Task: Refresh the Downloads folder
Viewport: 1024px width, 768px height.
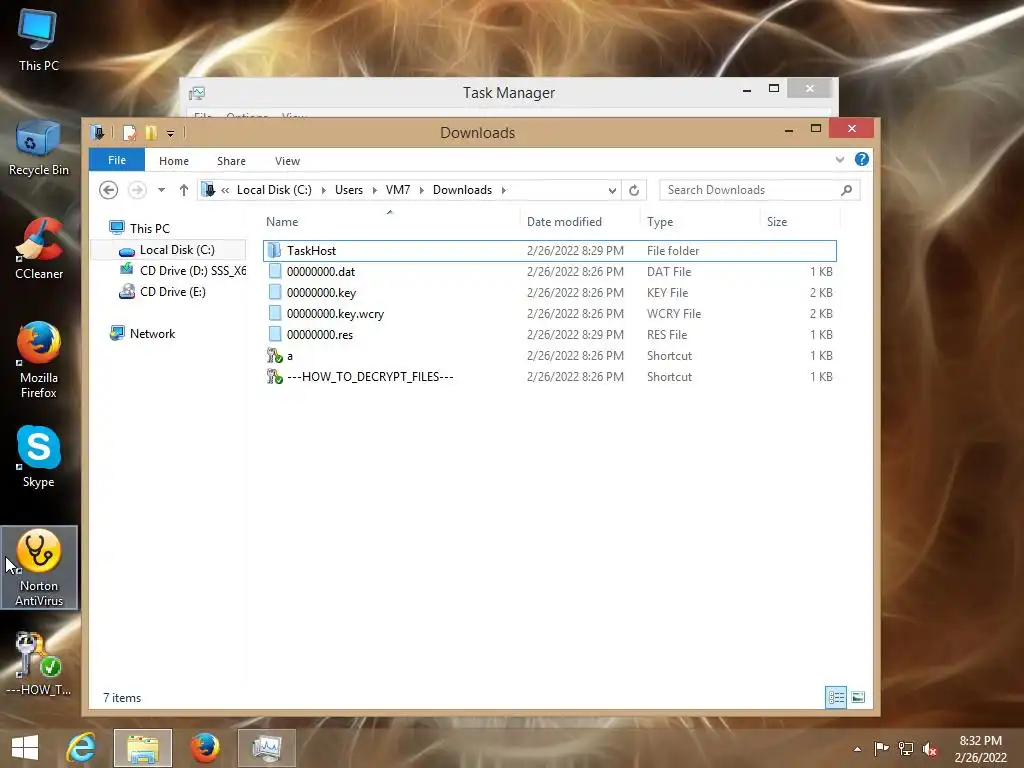Action: [x=633, y=190]
